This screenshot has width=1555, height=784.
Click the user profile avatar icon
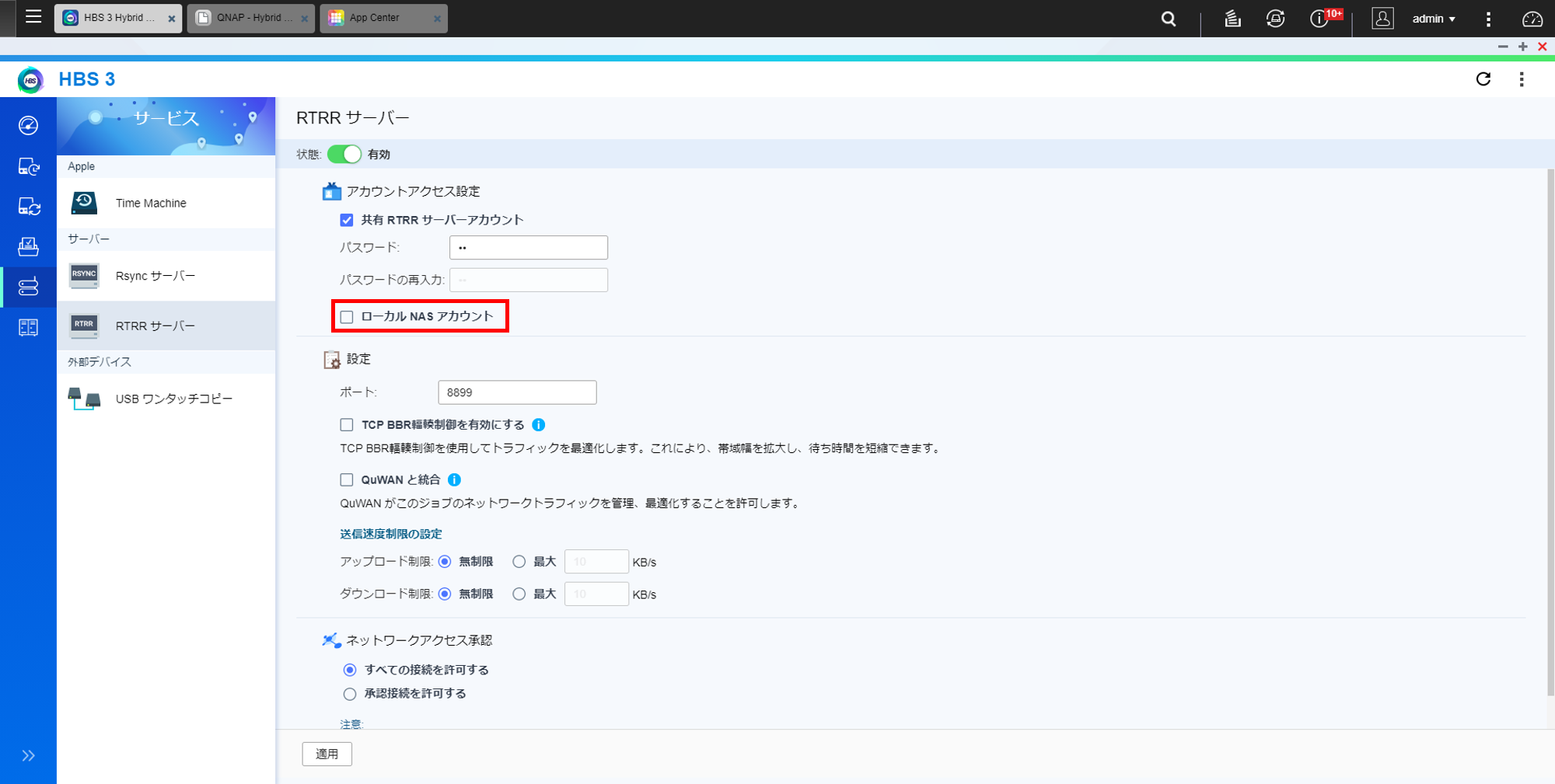pyautogui.click(x=1382, y=19)
